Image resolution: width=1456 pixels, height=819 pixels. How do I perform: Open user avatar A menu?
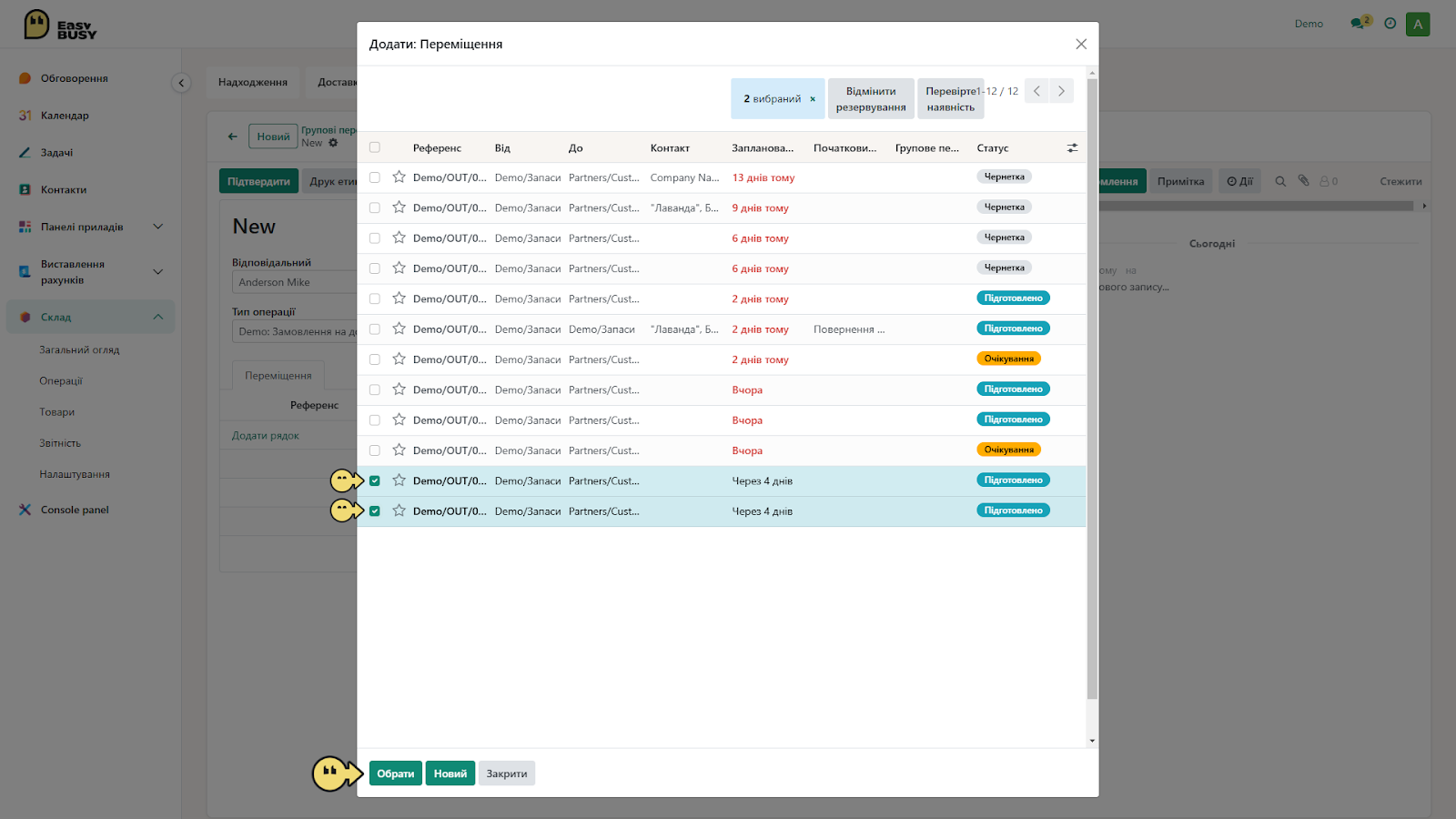(x=1418, y=25)
